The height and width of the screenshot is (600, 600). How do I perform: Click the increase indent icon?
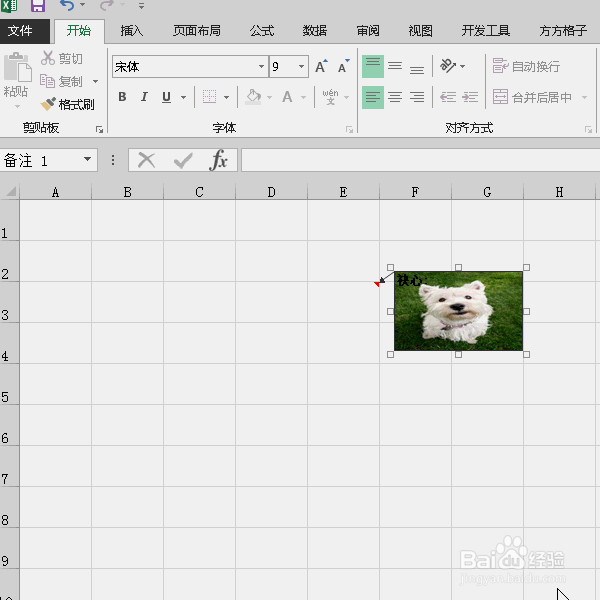(470, 97)
